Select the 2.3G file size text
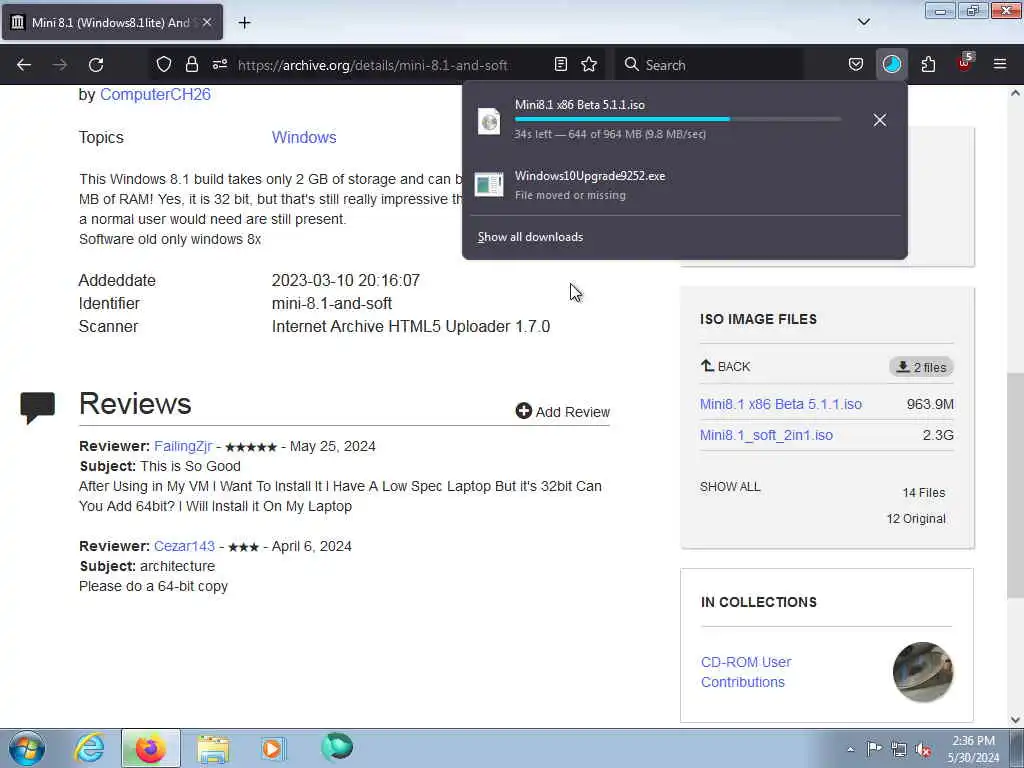The height and width of the screenshot is (768, 1024). pyautogui.click(x=938, y=435)
